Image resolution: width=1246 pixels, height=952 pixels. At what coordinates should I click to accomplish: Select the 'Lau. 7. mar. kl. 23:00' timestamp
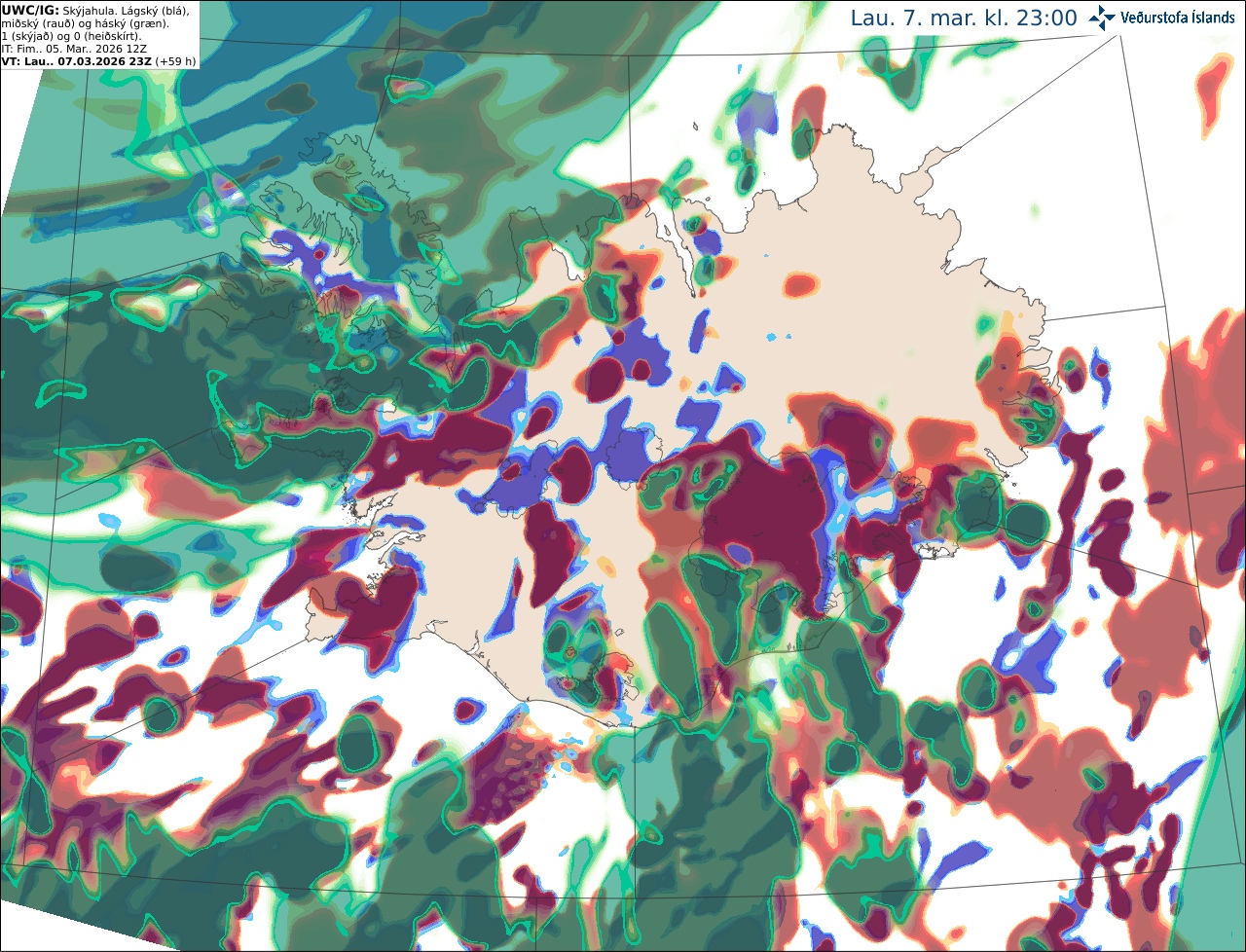click(x=964, y=18)
